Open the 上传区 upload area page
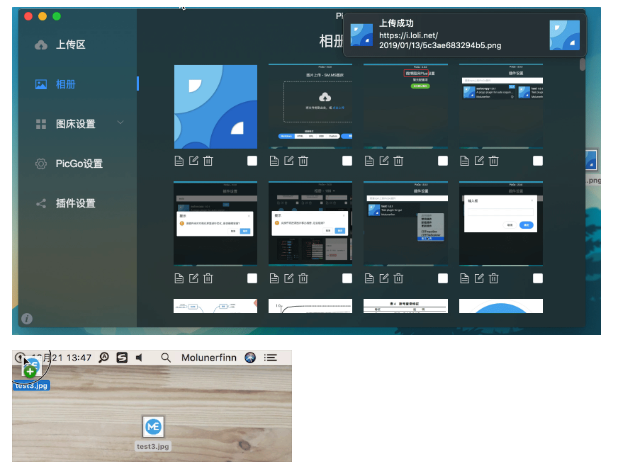Viewport: 617px width, 472px height. coord(71,45)
